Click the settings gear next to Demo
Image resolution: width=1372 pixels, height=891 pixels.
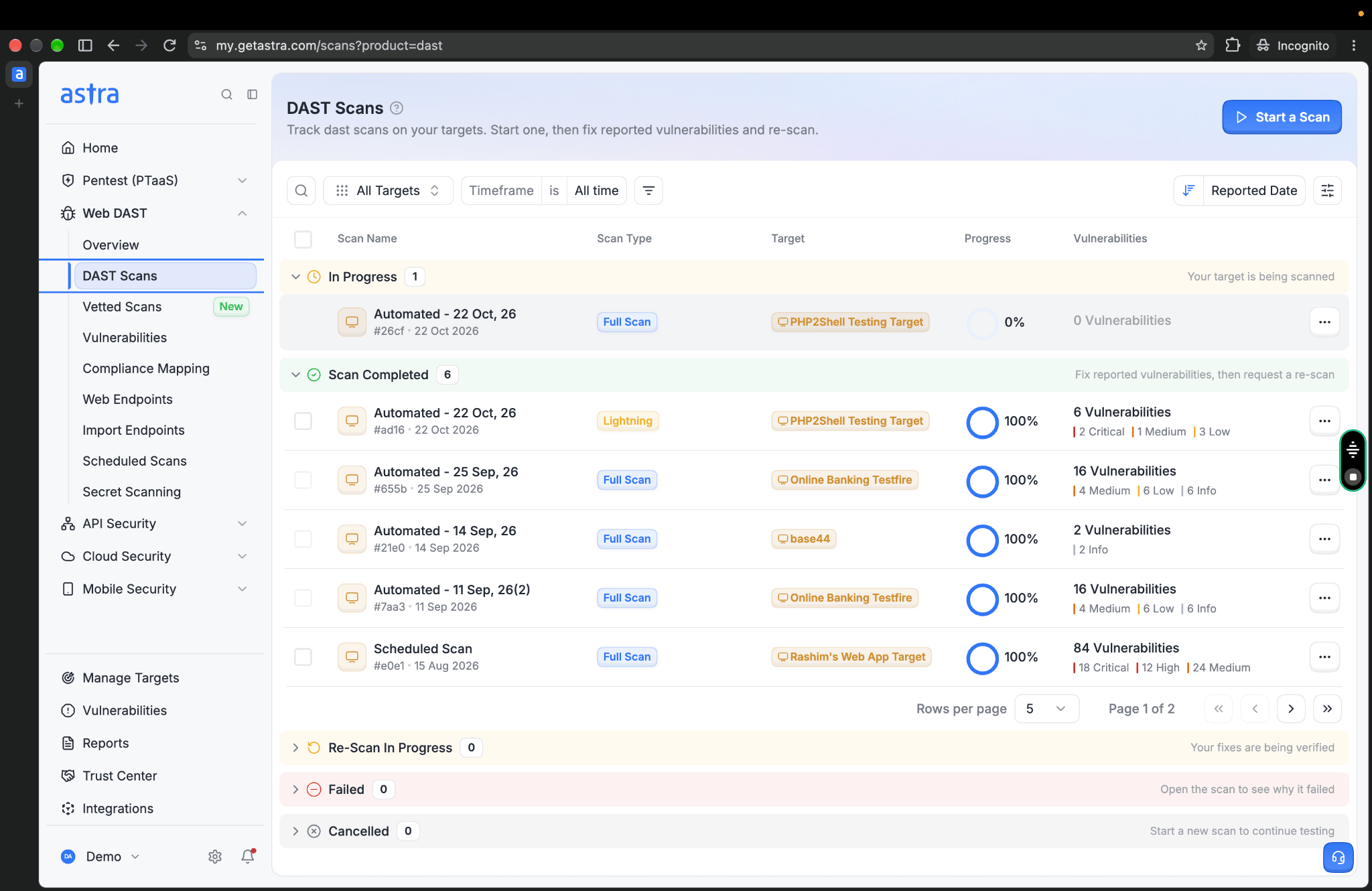(215, 857)
